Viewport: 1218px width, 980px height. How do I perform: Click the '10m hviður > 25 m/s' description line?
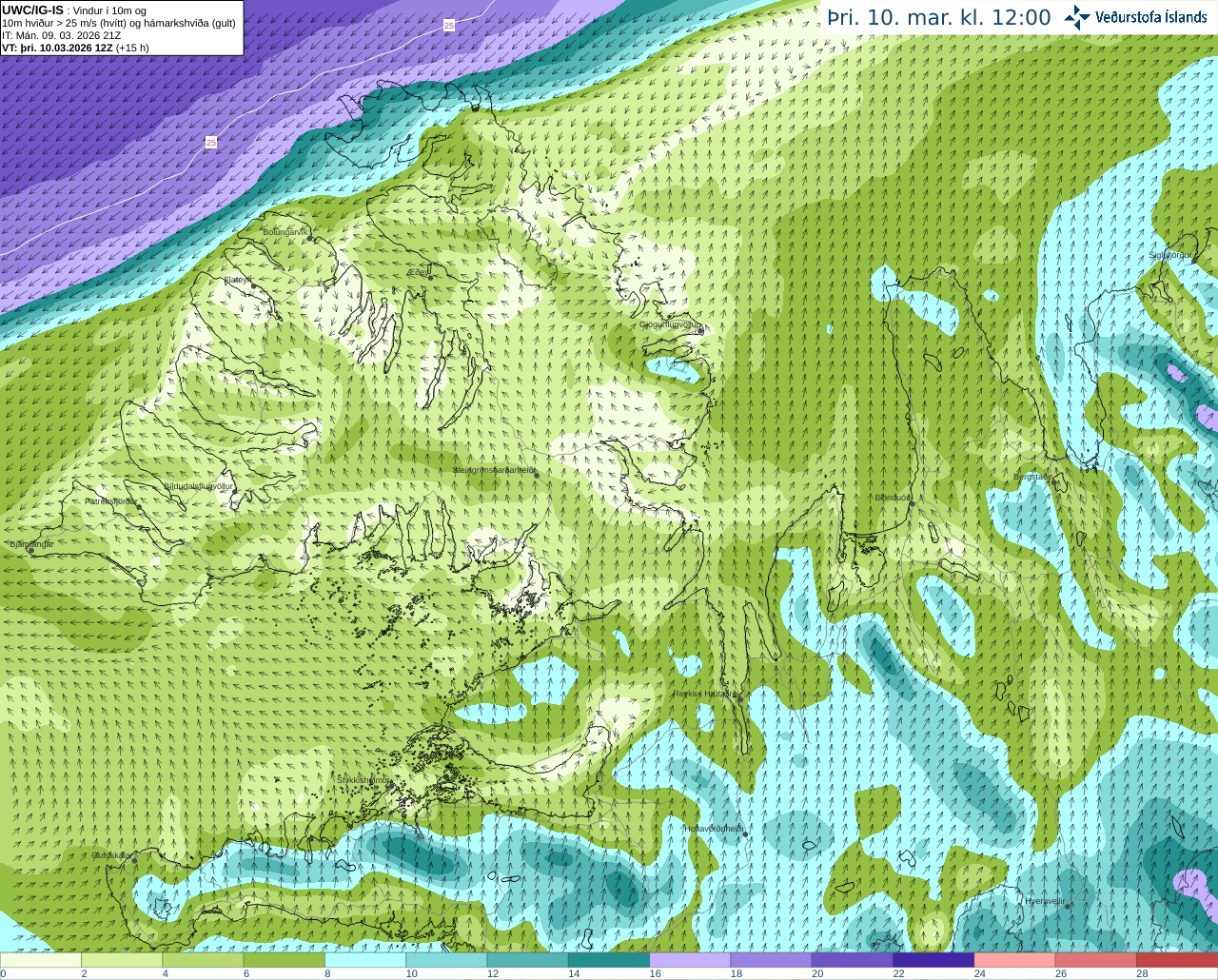click(119, 22)
